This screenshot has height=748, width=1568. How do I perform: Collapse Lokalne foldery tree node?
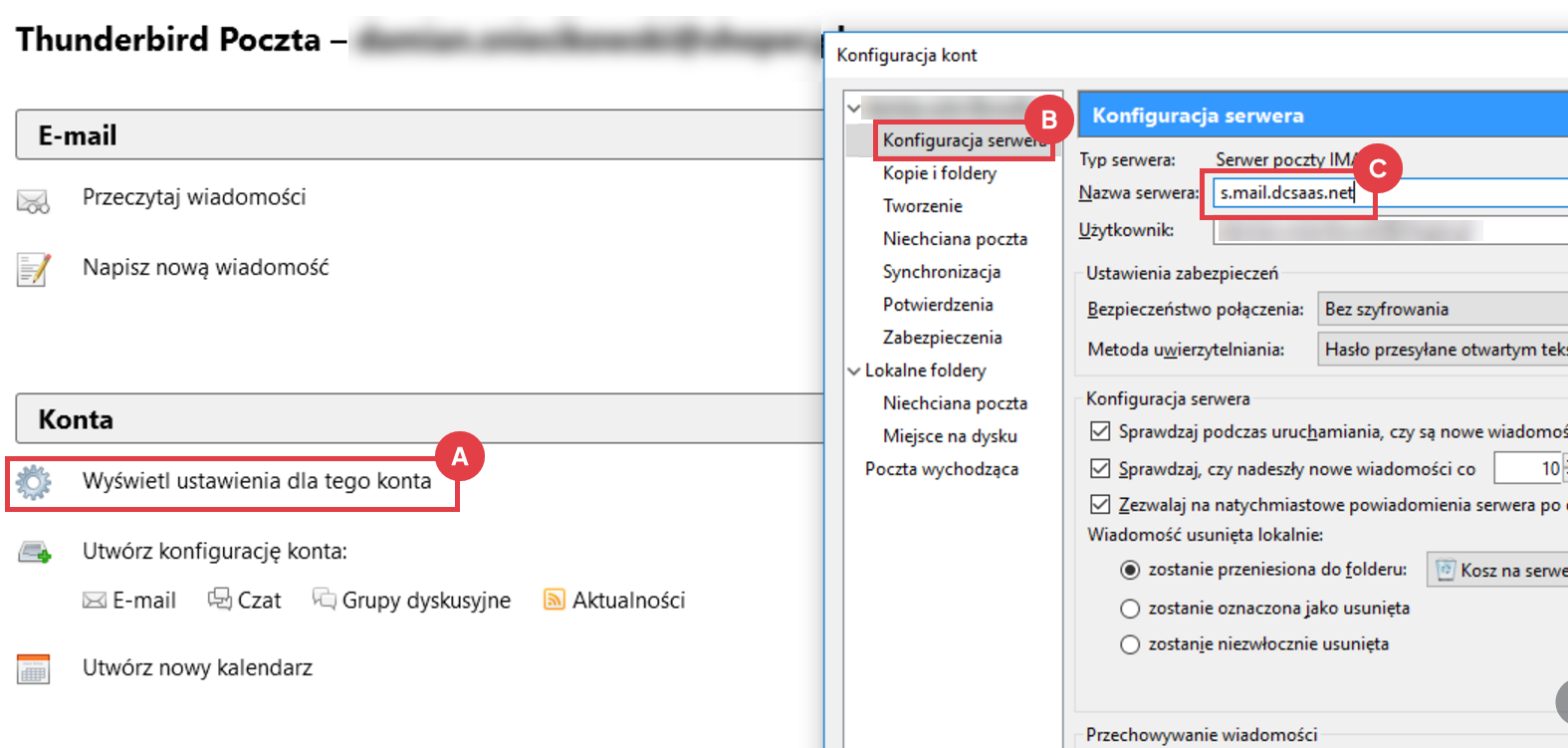[854, 371]
